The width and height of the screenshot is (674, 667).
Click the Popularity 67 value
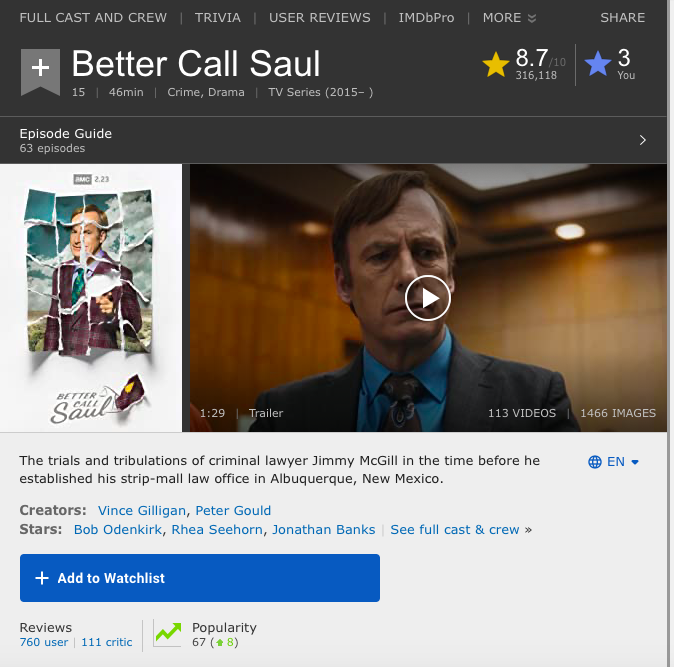tap(199, 642)
